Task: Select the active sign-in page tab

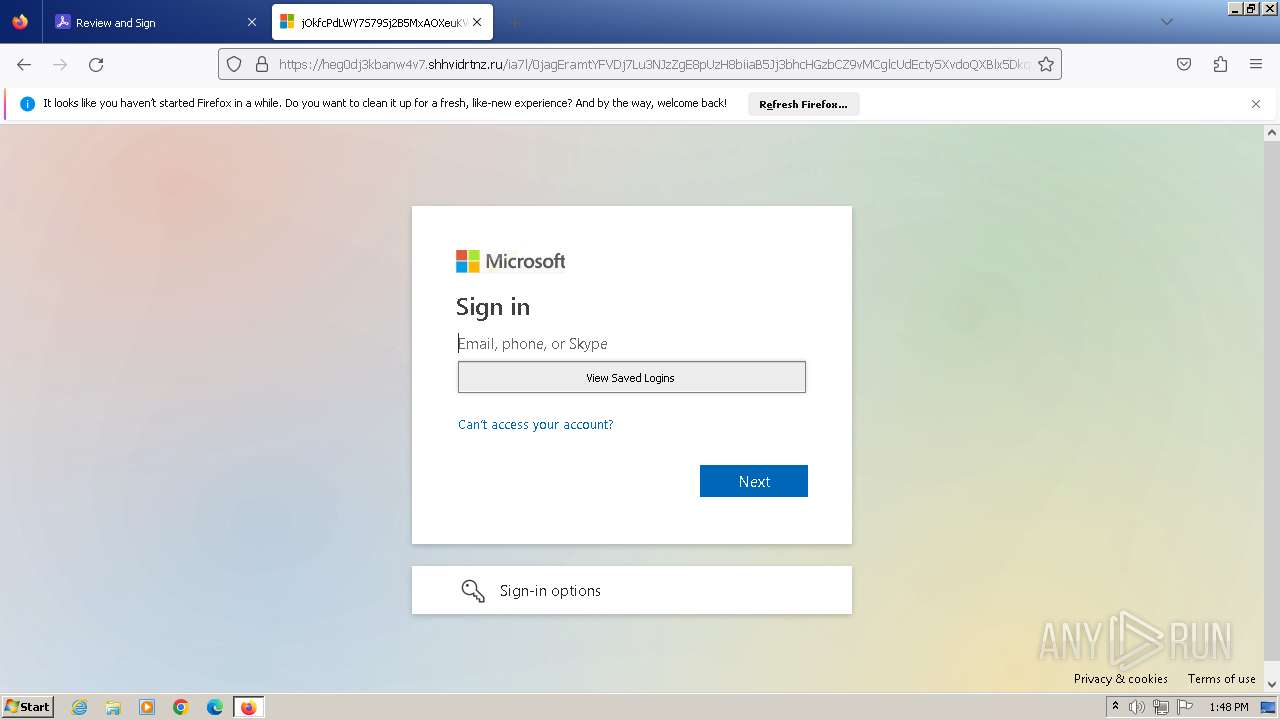Action: 382,23
